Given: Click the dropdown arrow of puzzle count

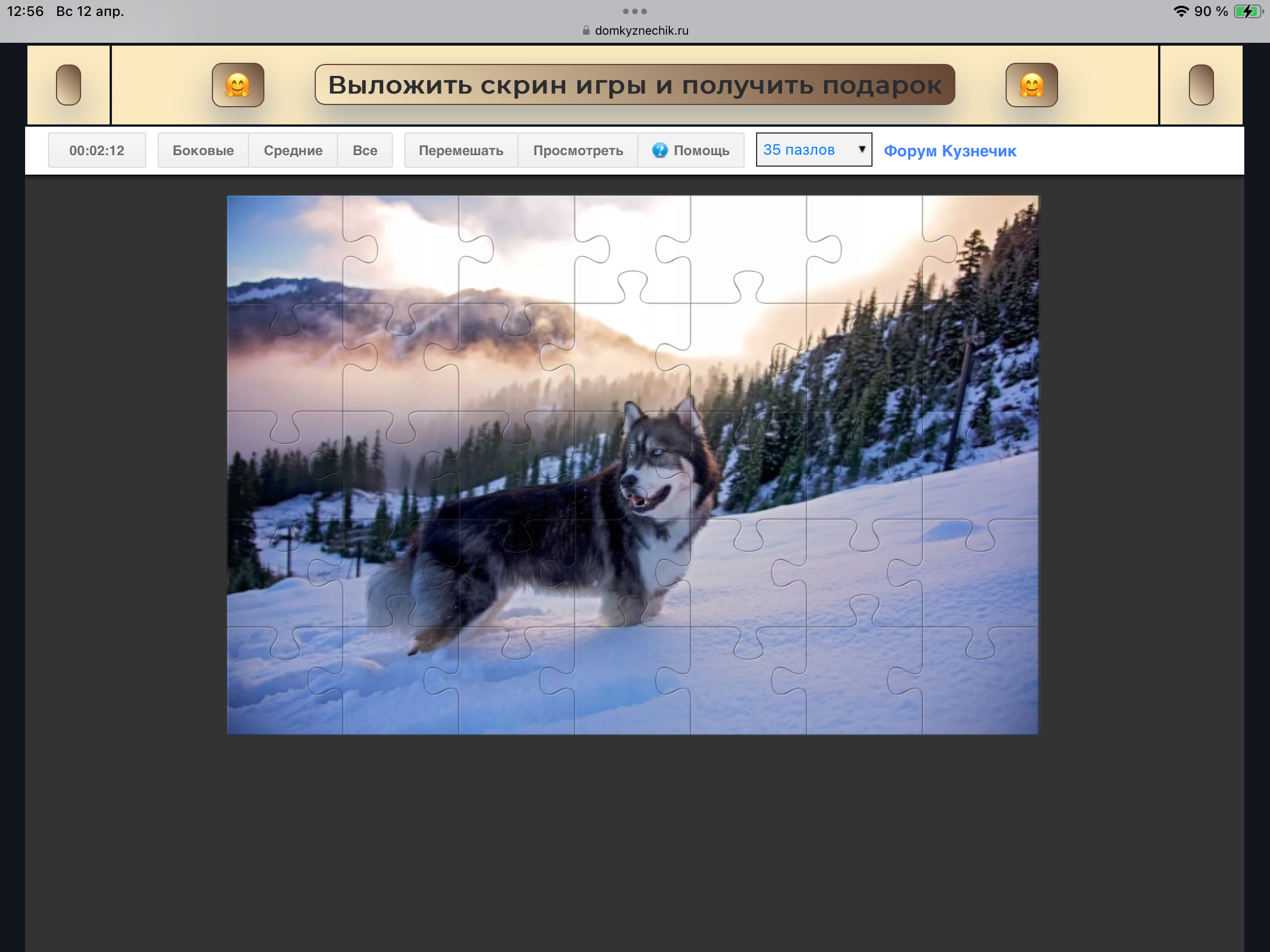Looking at the screenshot, I should [x=861, y=149].
